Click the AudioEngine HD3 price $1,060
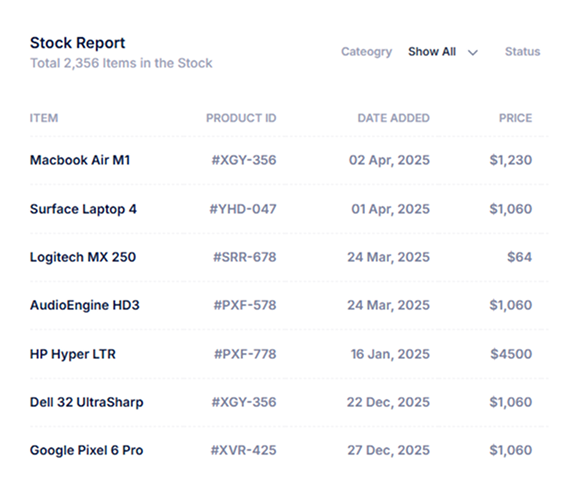The height and width of the screenshot is (500, 570). 511,305
